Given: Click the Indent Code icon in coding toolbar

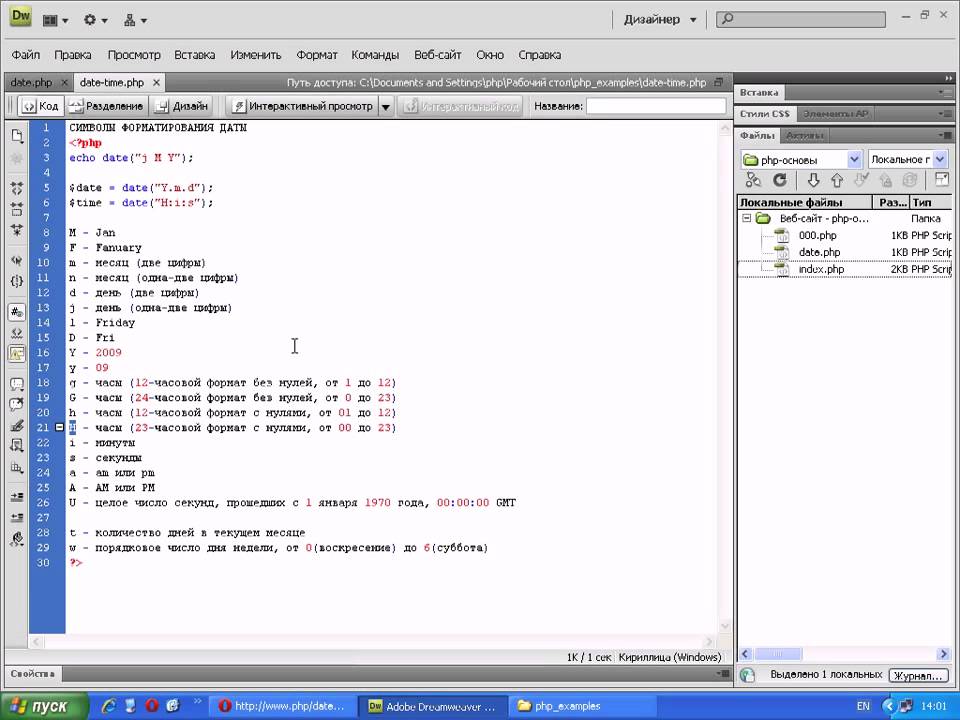Looking at the screenshot, I should (17, 496).
